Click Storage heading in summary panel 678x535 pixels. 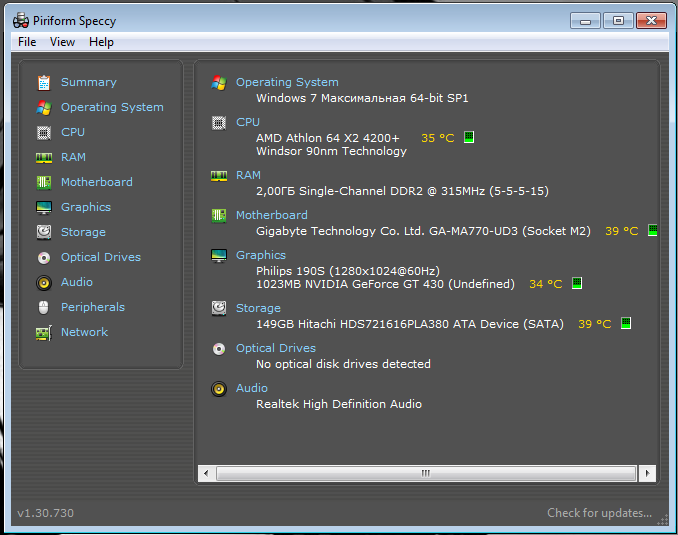(x=258, y=308)
